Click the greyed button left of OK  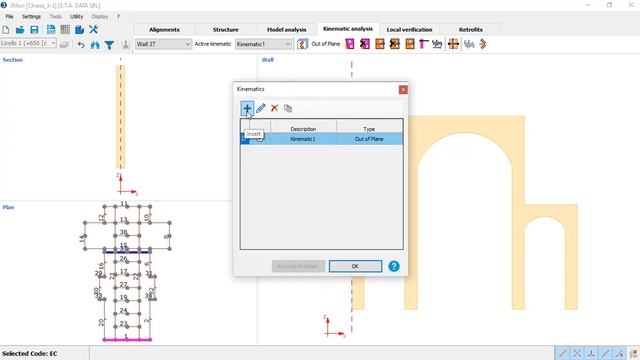[298, 266]
